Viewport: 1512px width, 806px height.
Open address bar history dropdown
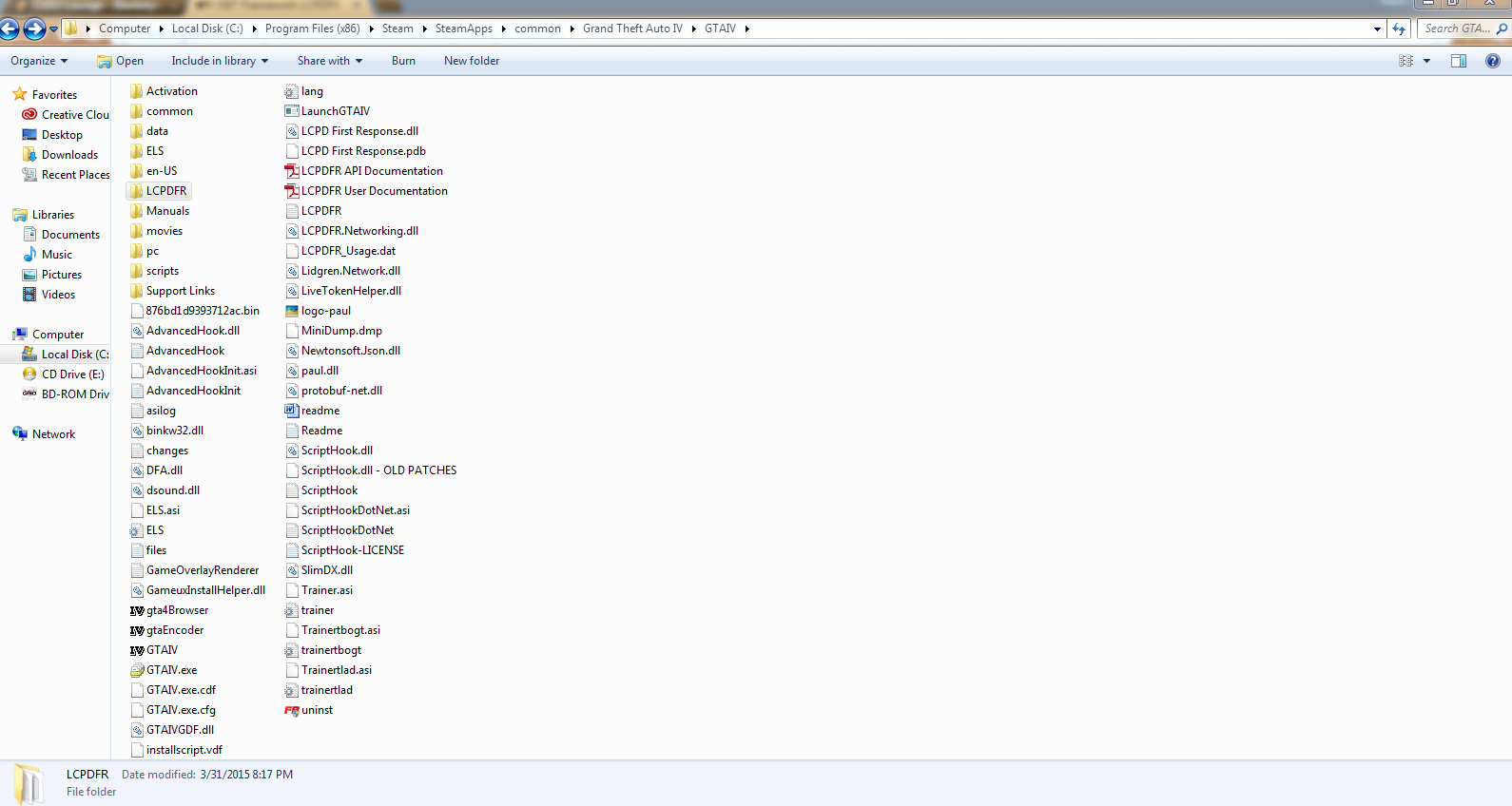pos(1377,29)
